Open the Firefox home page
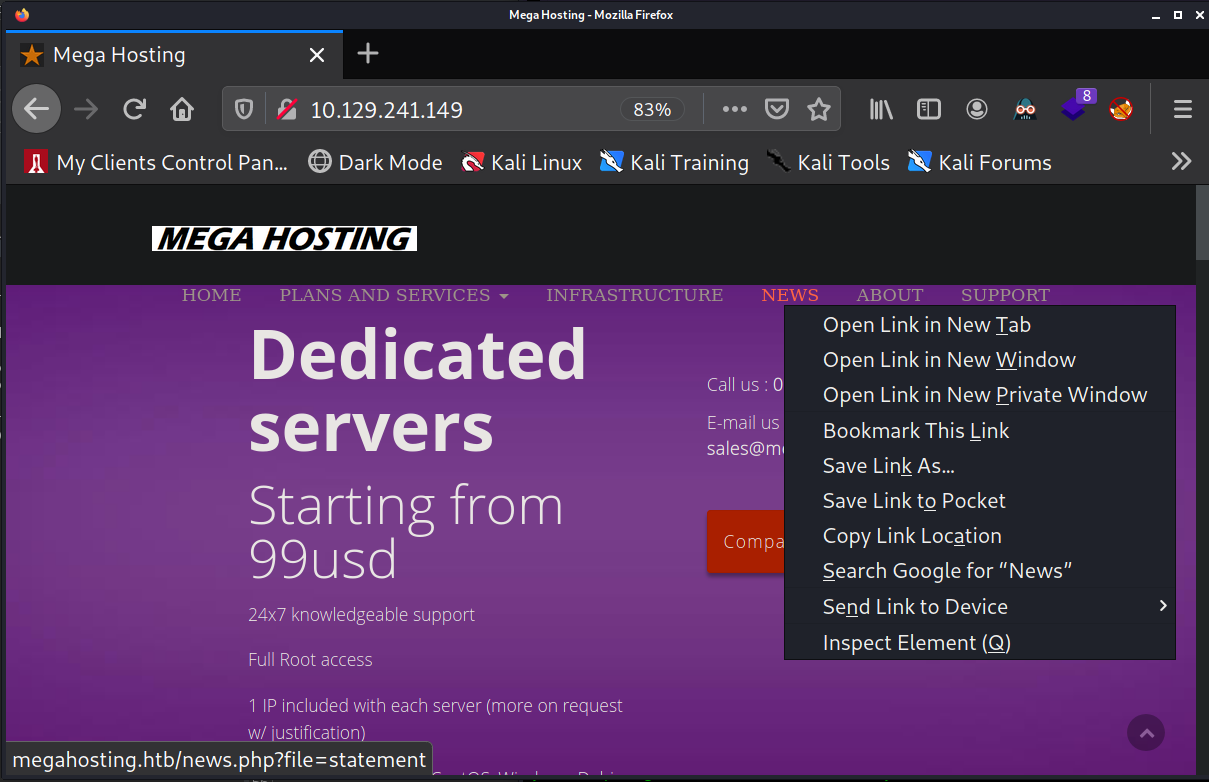 (x=182, y=109)
